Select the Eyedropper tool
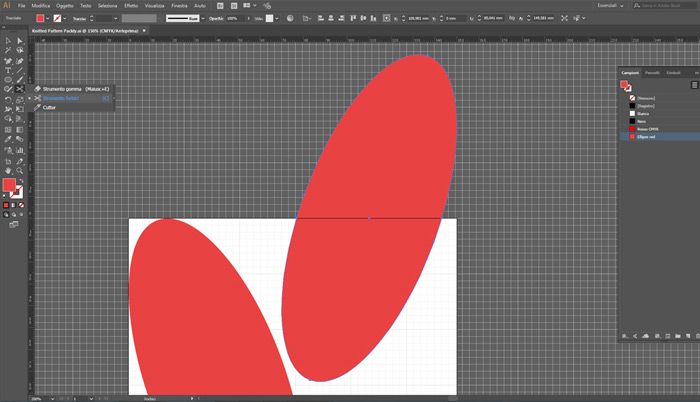The width and height of the screenshot is (700, 402). pos(8,139)
